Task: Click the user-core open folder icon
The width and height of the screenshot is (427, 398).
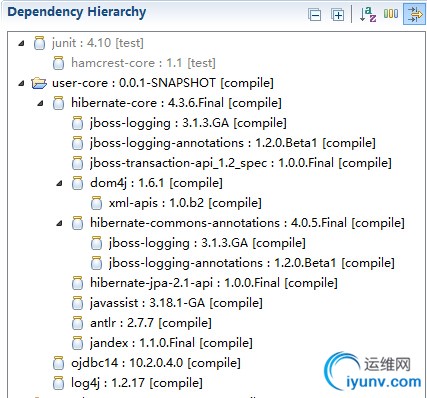Action: 39,83
